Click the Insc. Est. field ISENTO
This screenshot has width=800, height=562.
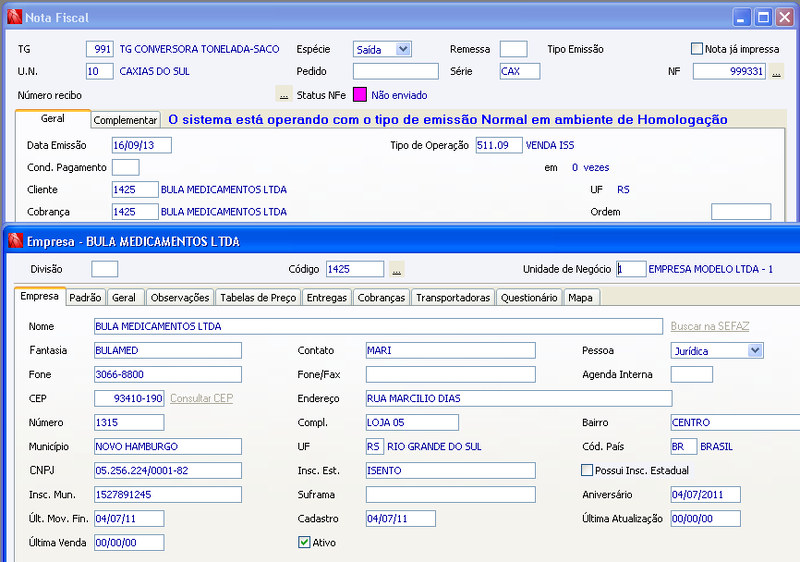(x=451, y=470)
